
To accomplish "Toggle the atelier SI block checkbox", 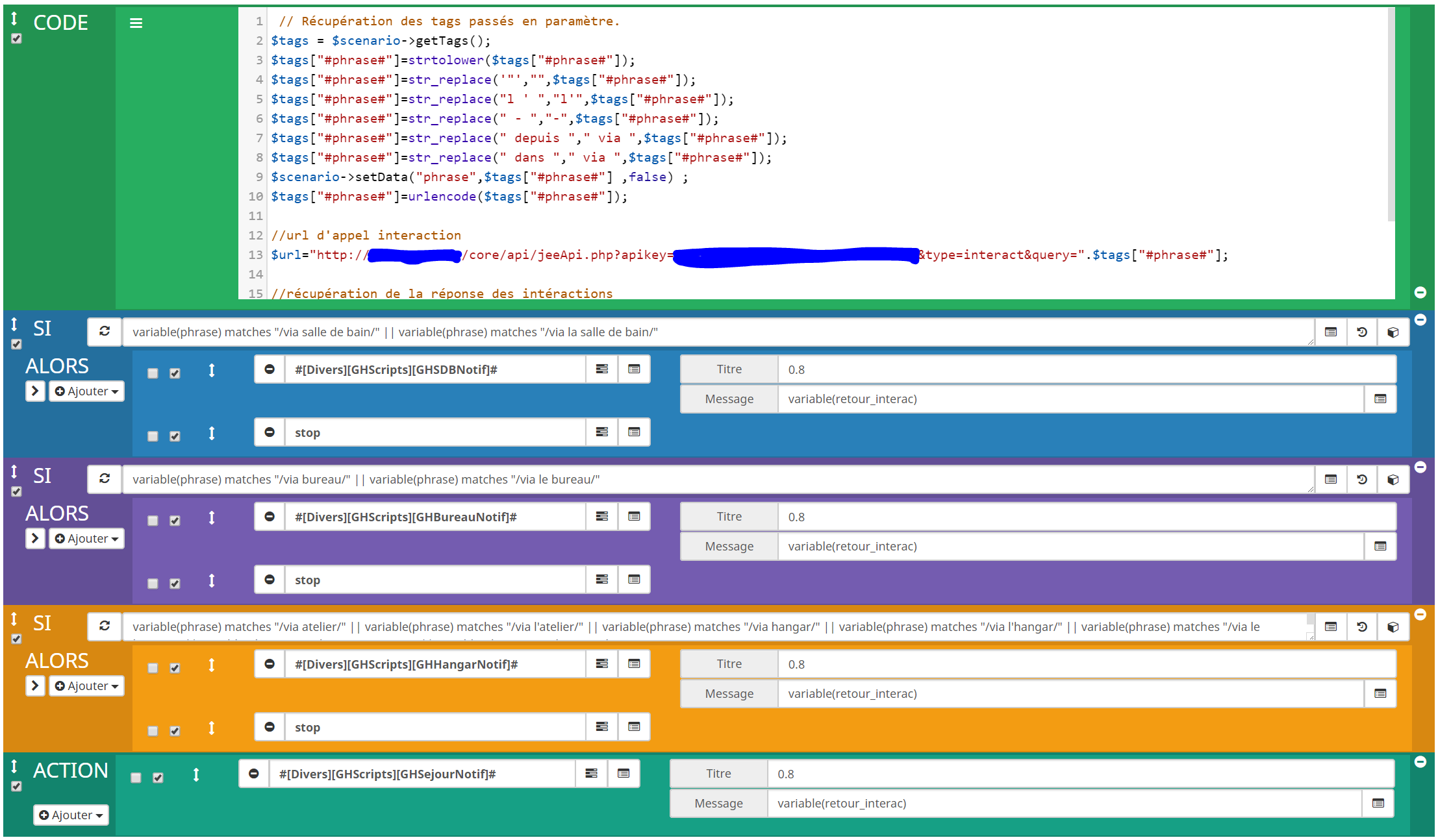I will pyautogui.click(x=17, y=639).
